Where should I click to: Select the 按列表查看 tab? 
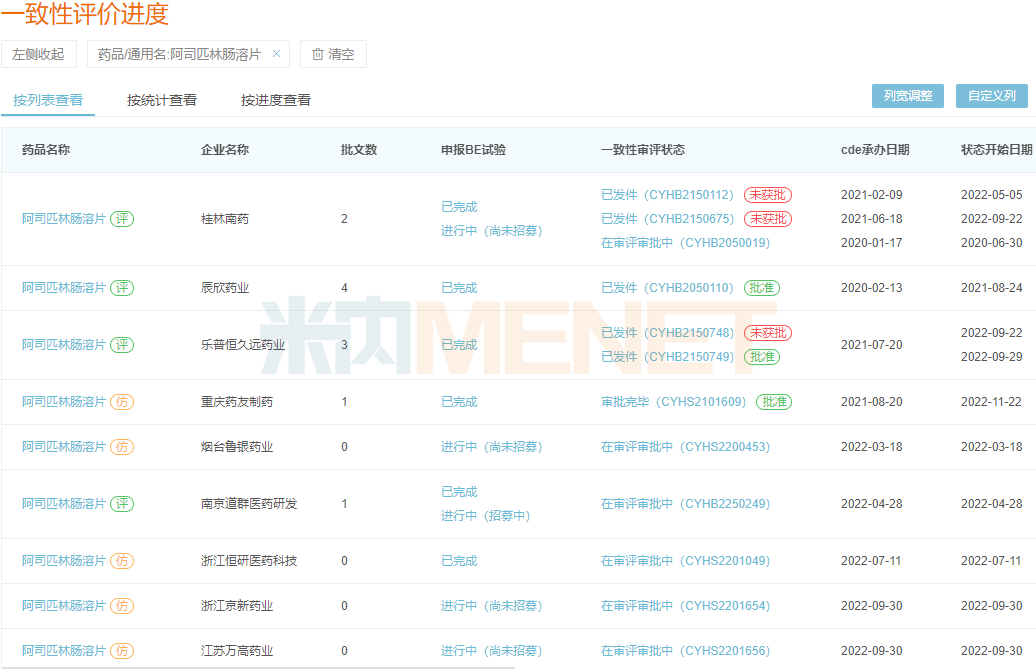48,100
